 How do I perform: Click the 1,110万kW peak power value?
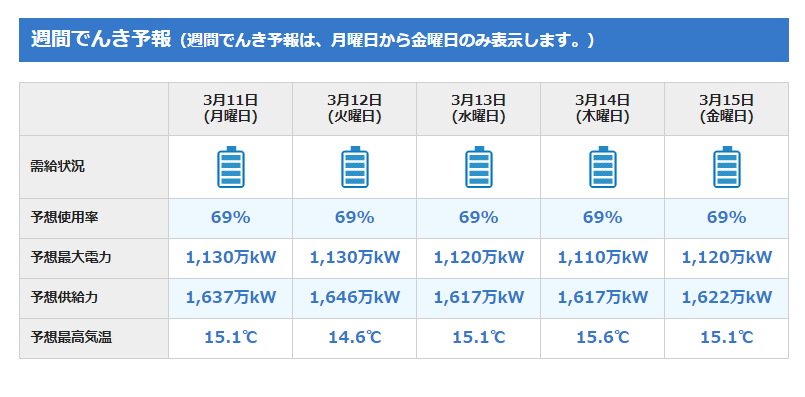pos(603,257)
